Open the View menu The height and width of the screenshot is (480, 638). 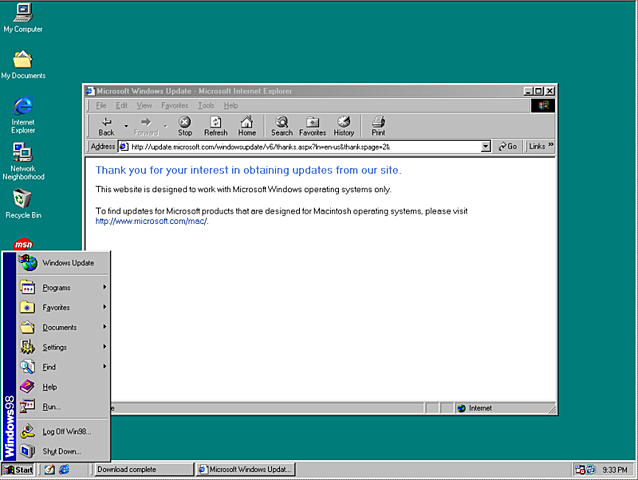[144, 105]
